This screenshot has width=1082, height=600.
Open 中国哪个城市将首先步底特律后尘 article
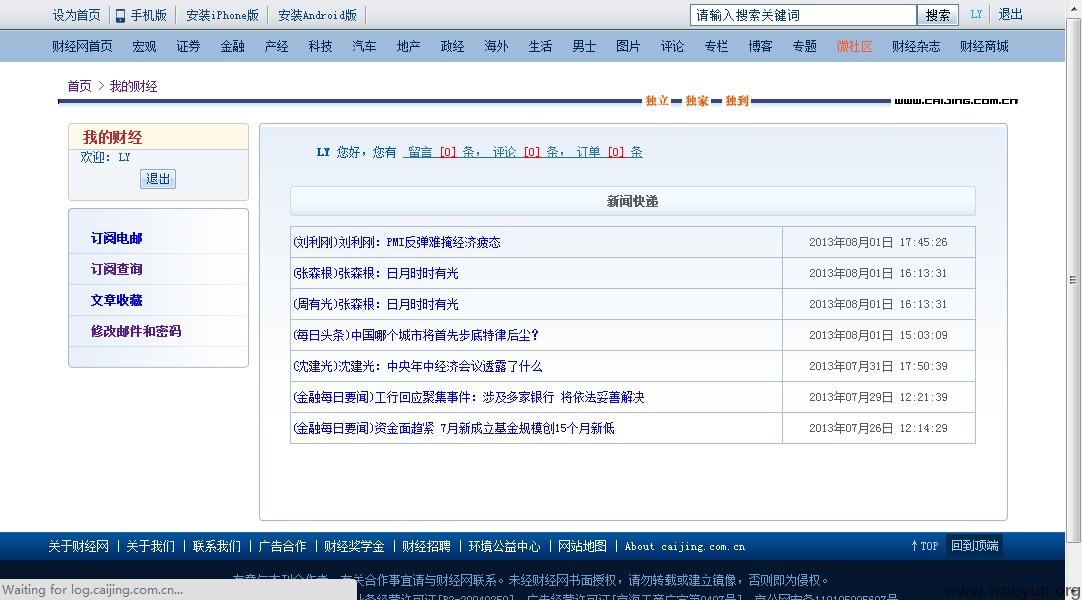[x=416, y=335]
